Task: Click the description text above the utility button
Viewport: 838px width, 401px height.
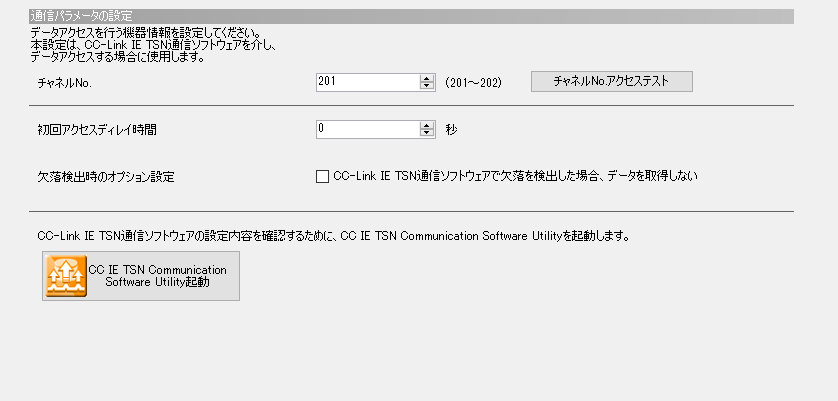Action: point(334,237)
